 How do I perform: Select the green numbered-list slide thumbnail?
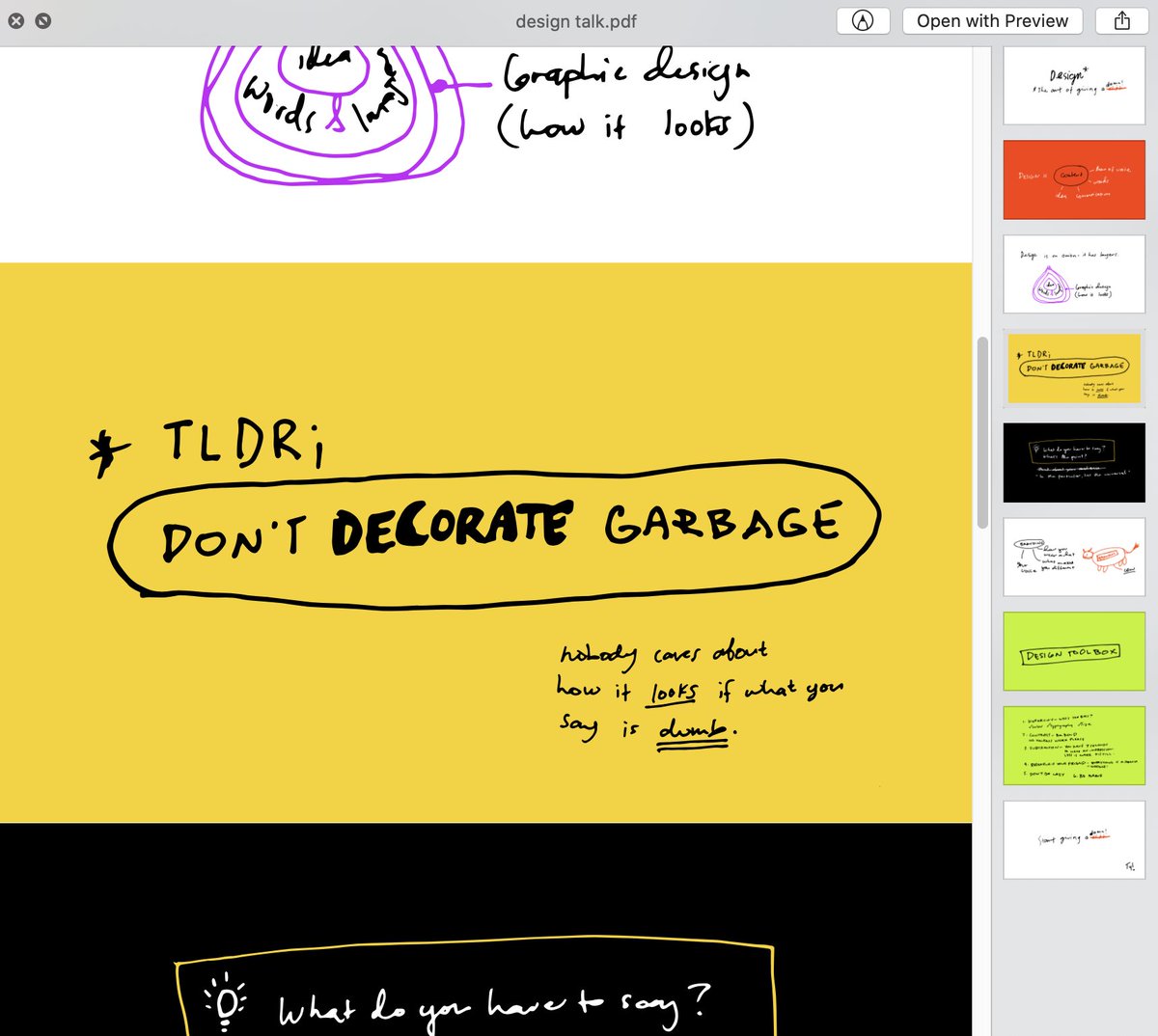tap(1073, 745)
